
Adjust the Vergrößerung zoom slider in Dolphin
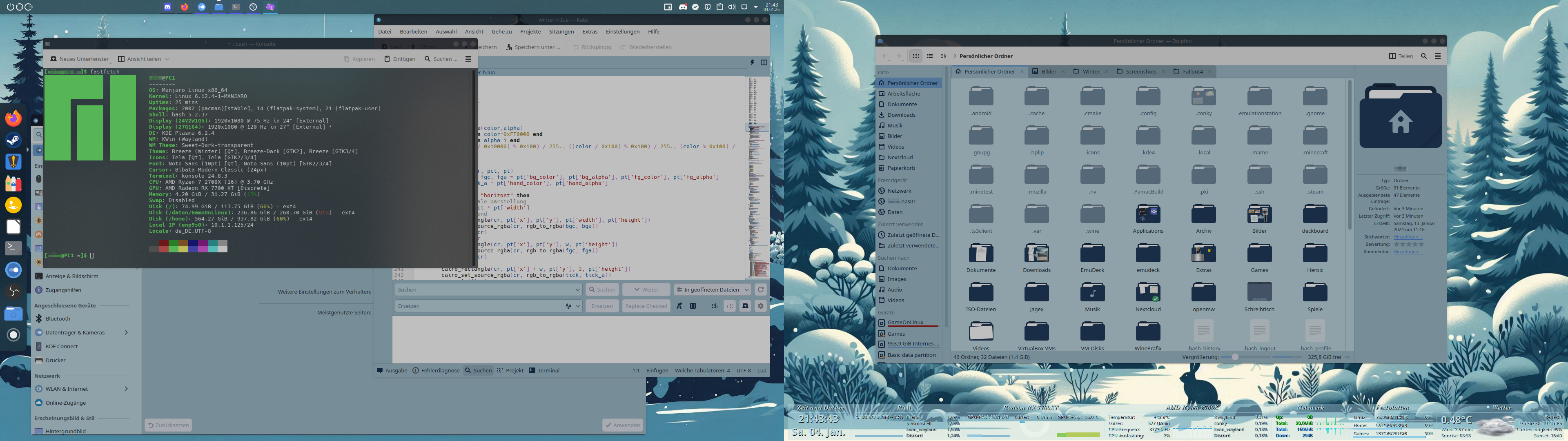click(1236, 358)
